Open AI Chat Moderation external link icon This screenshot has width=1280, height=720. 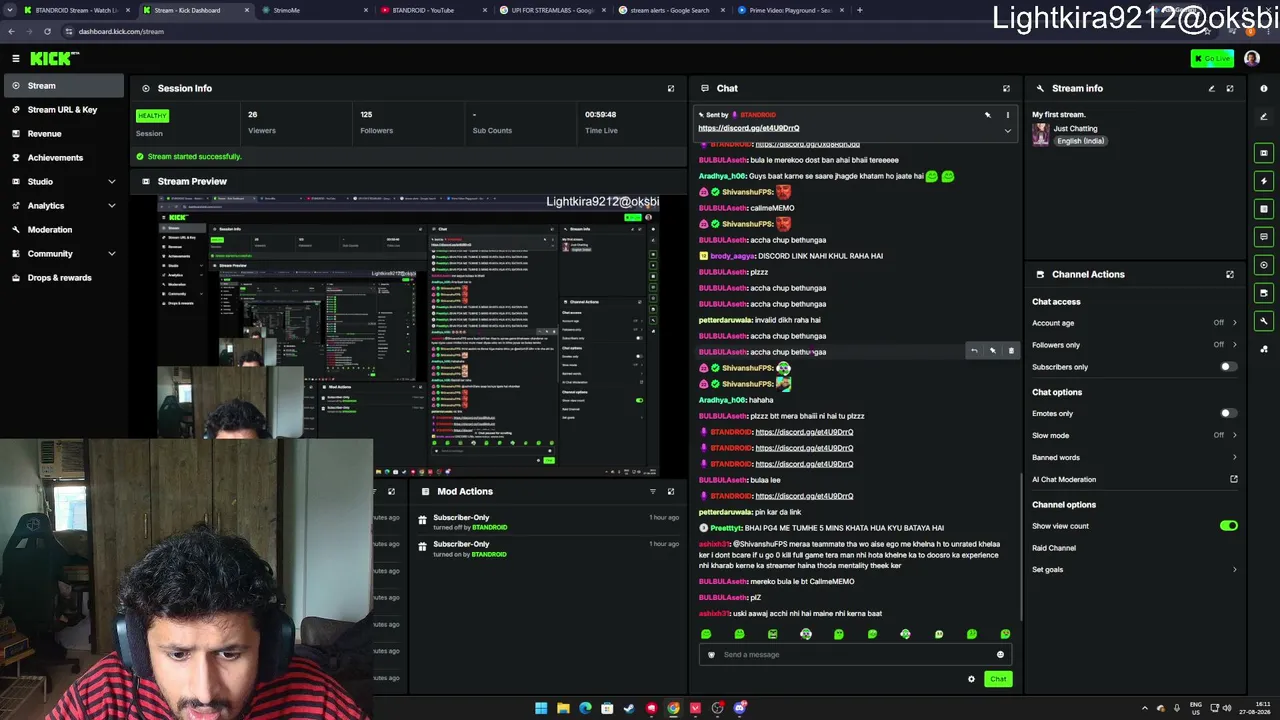pyautogui.click(x=1234, y=479)
